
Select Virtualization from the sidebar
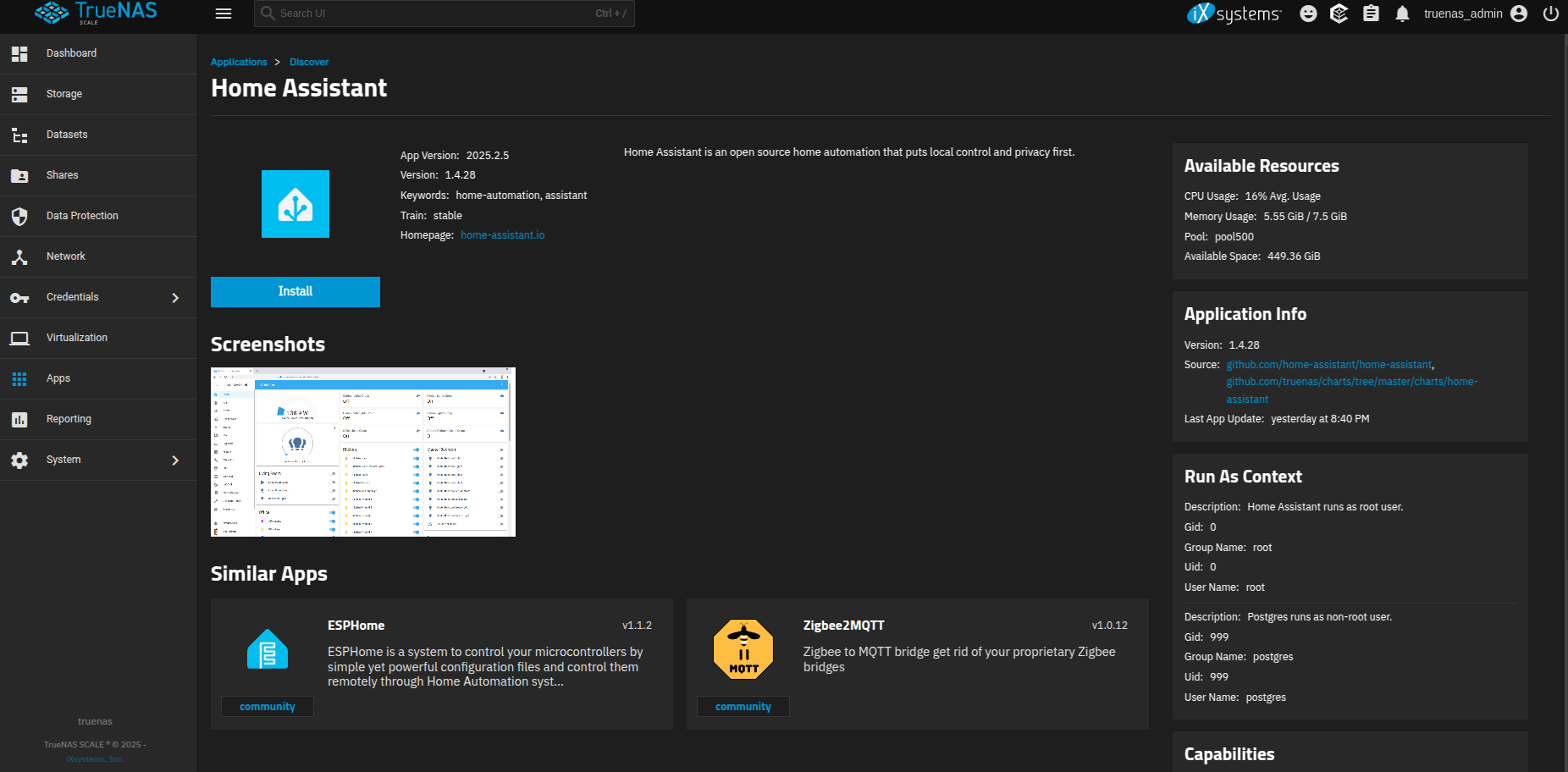pyautogui.click(x=77, y=338)
